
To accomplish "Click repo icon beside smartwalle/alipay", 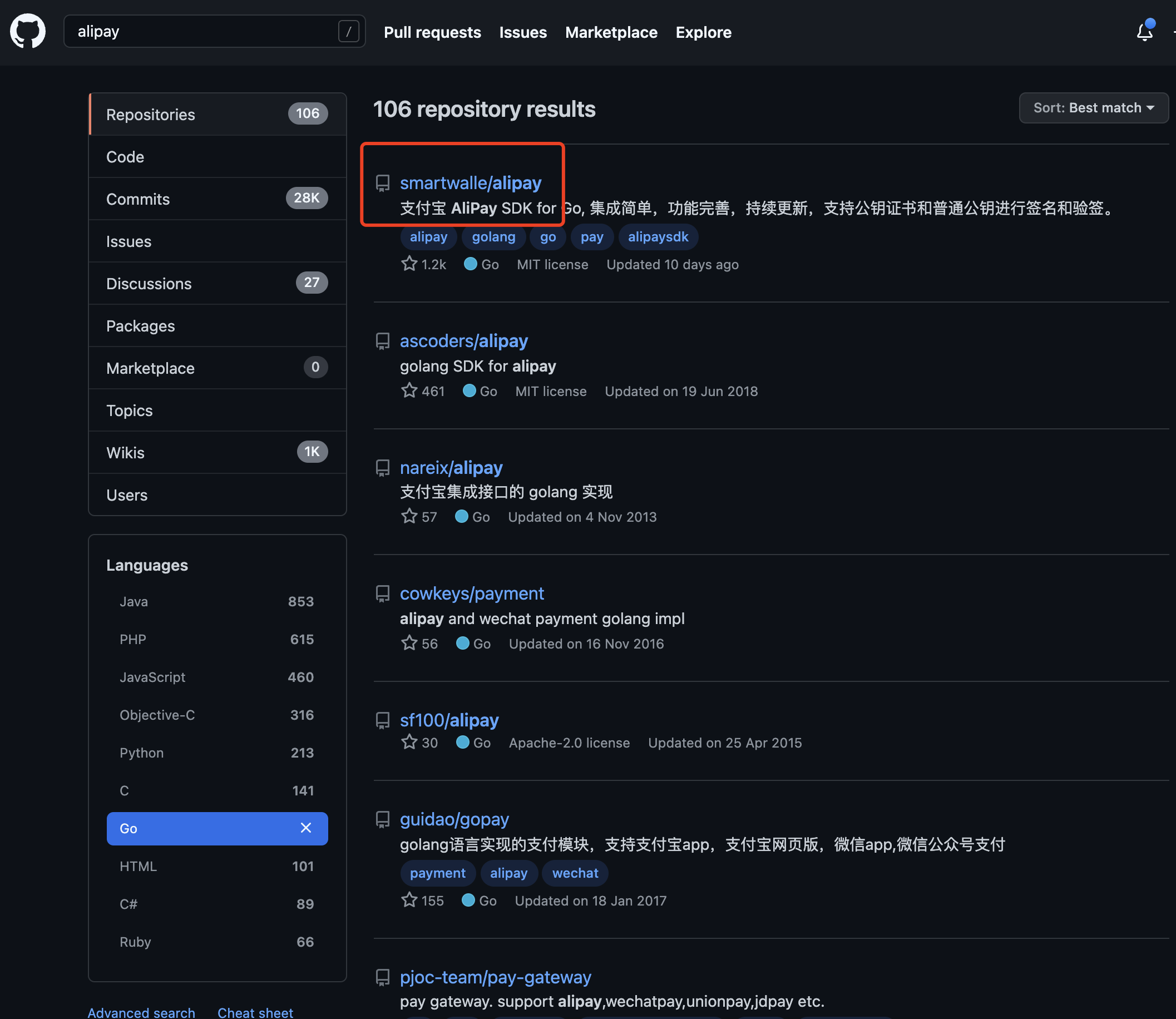I will pos(383,183).
